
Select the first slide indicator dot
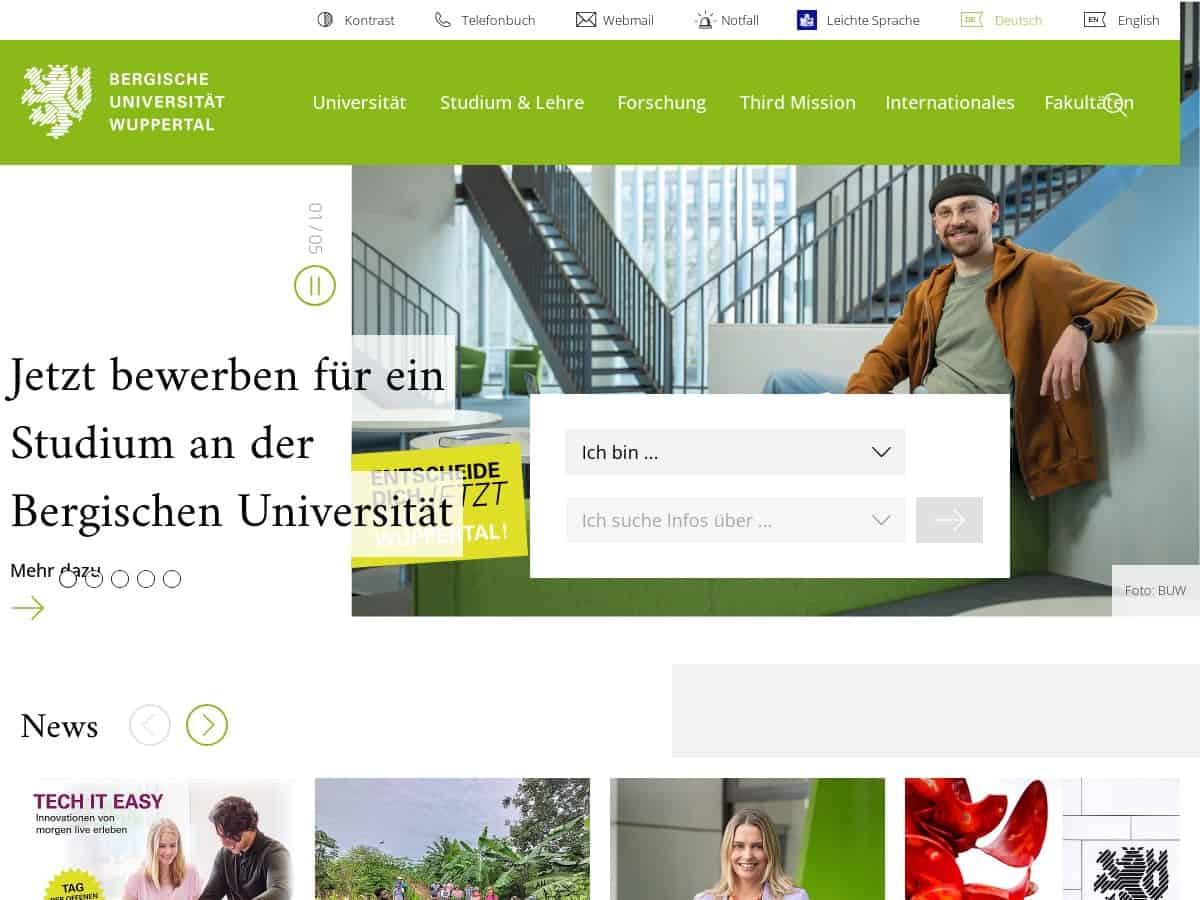tap(68, 579)
